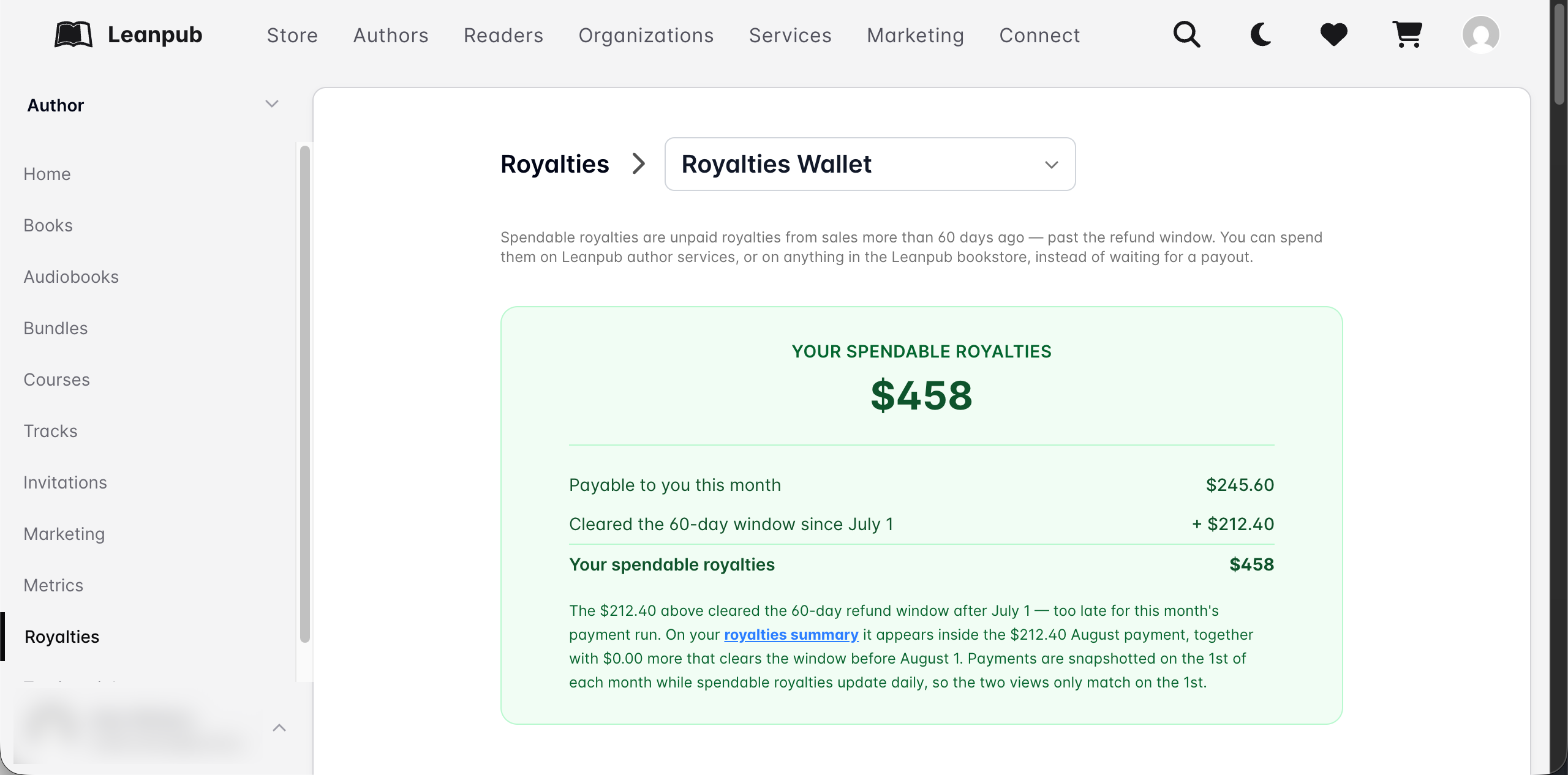The height and width of the screenshot is (775, 1568).
Task: Open Invitations in the sidebar
Action: [65, 482]
